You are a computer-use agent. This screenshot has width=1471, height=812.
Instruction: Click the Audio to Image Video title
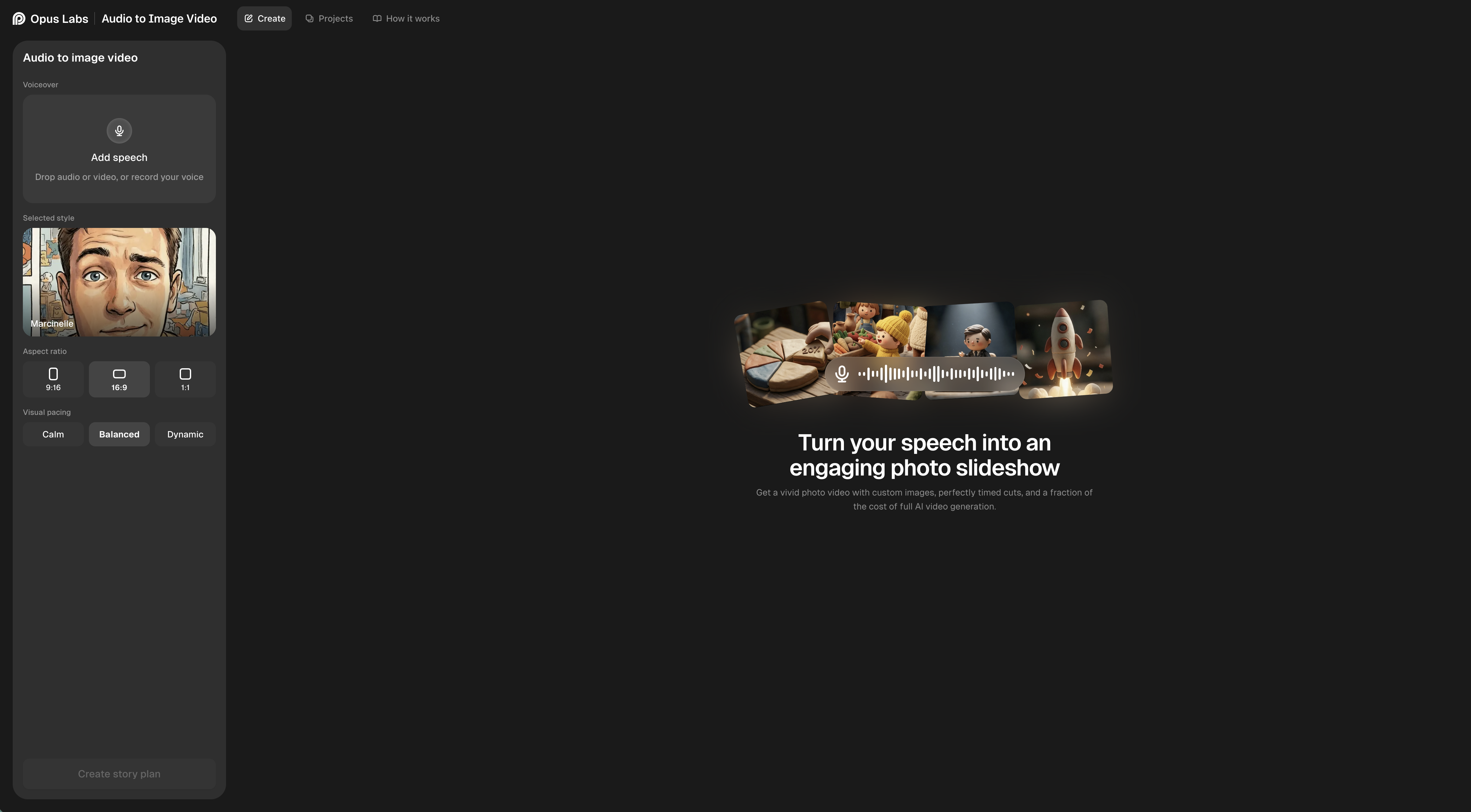tap(159, 19)
